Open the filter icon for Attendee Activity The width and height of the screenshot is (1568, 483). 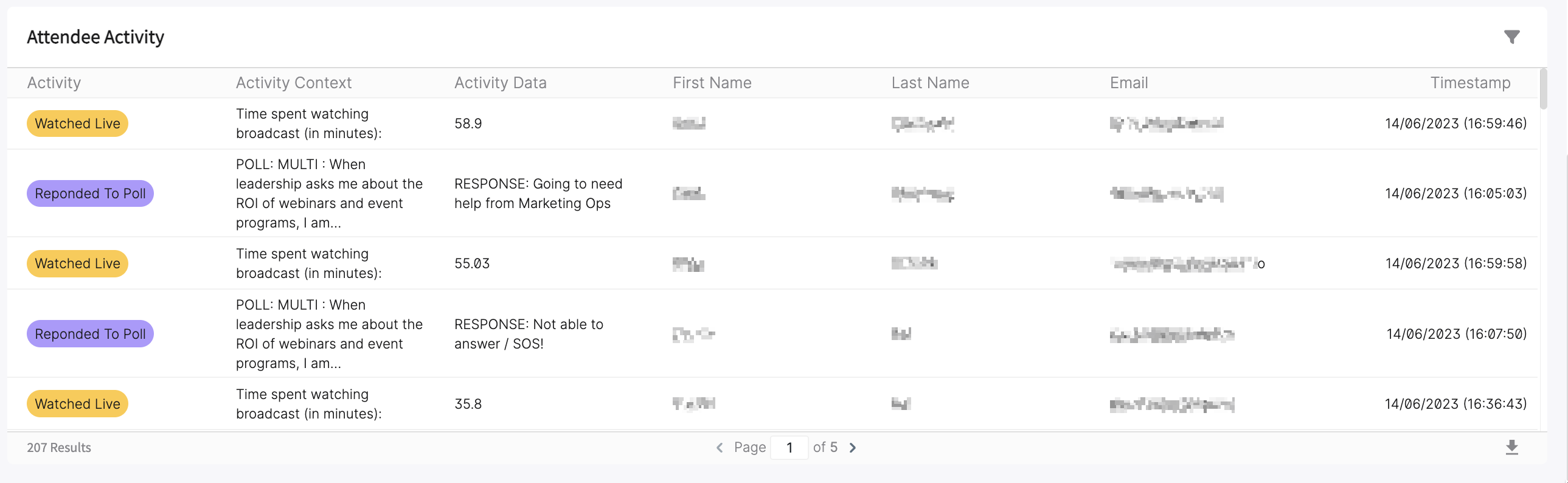point(1512,37)
